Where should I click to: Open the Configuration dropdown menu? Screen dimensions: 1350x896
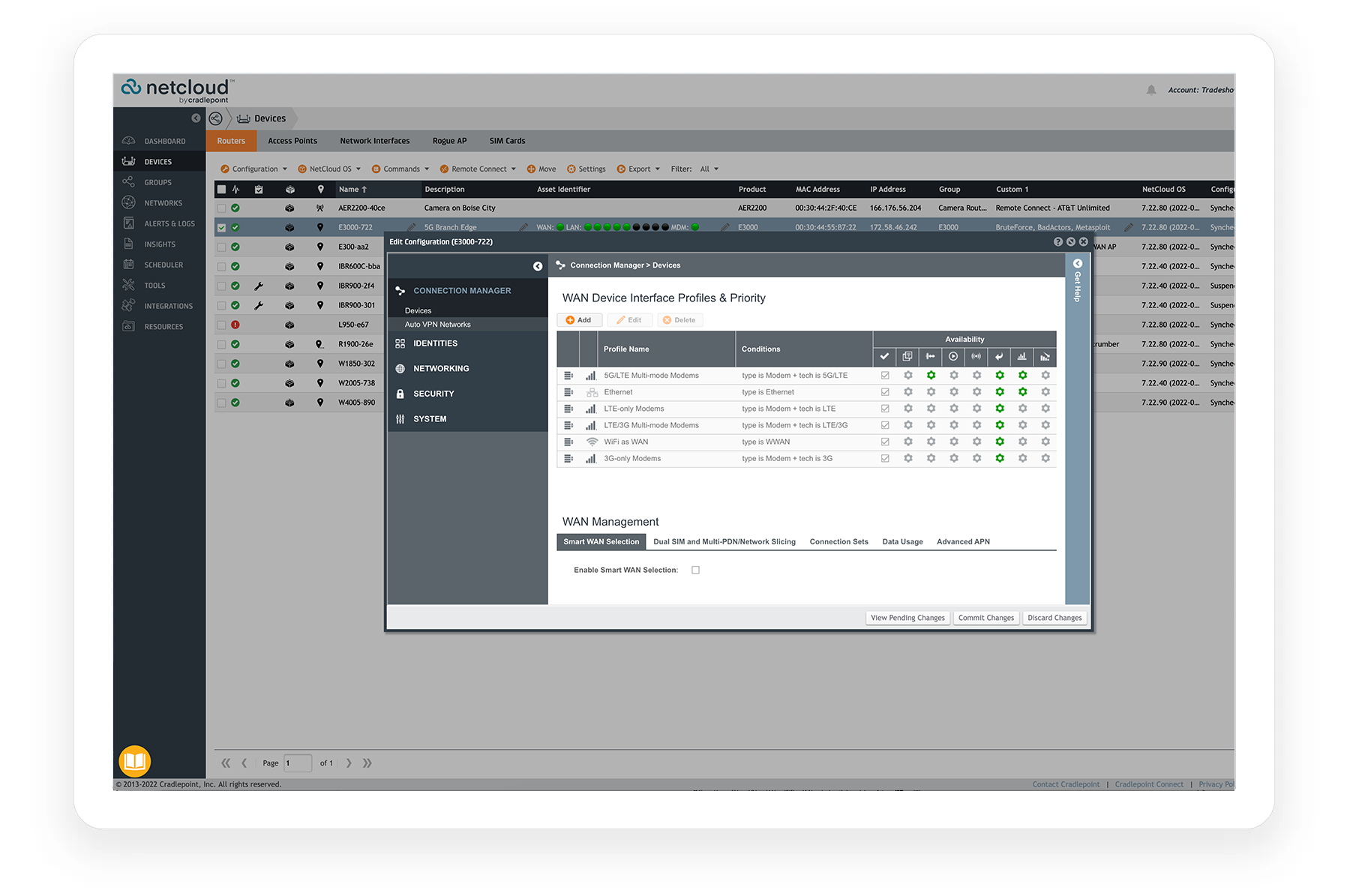point(253,169)
